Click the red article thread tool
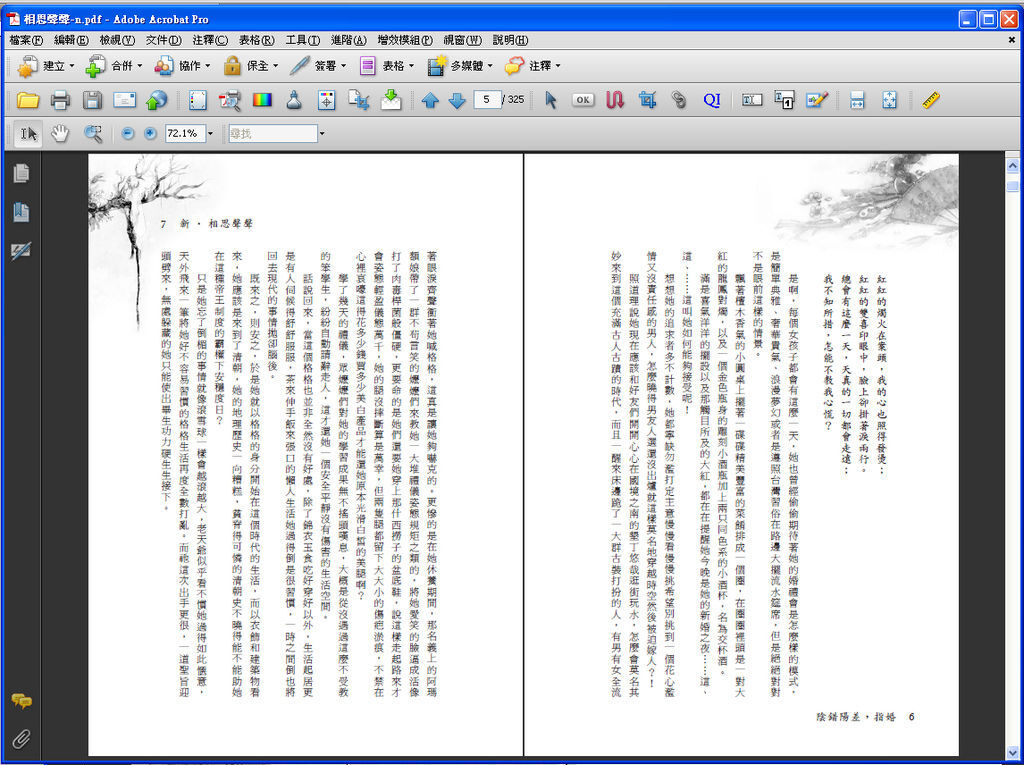This screenshot has height=765, width=1024. pos(615,100)
